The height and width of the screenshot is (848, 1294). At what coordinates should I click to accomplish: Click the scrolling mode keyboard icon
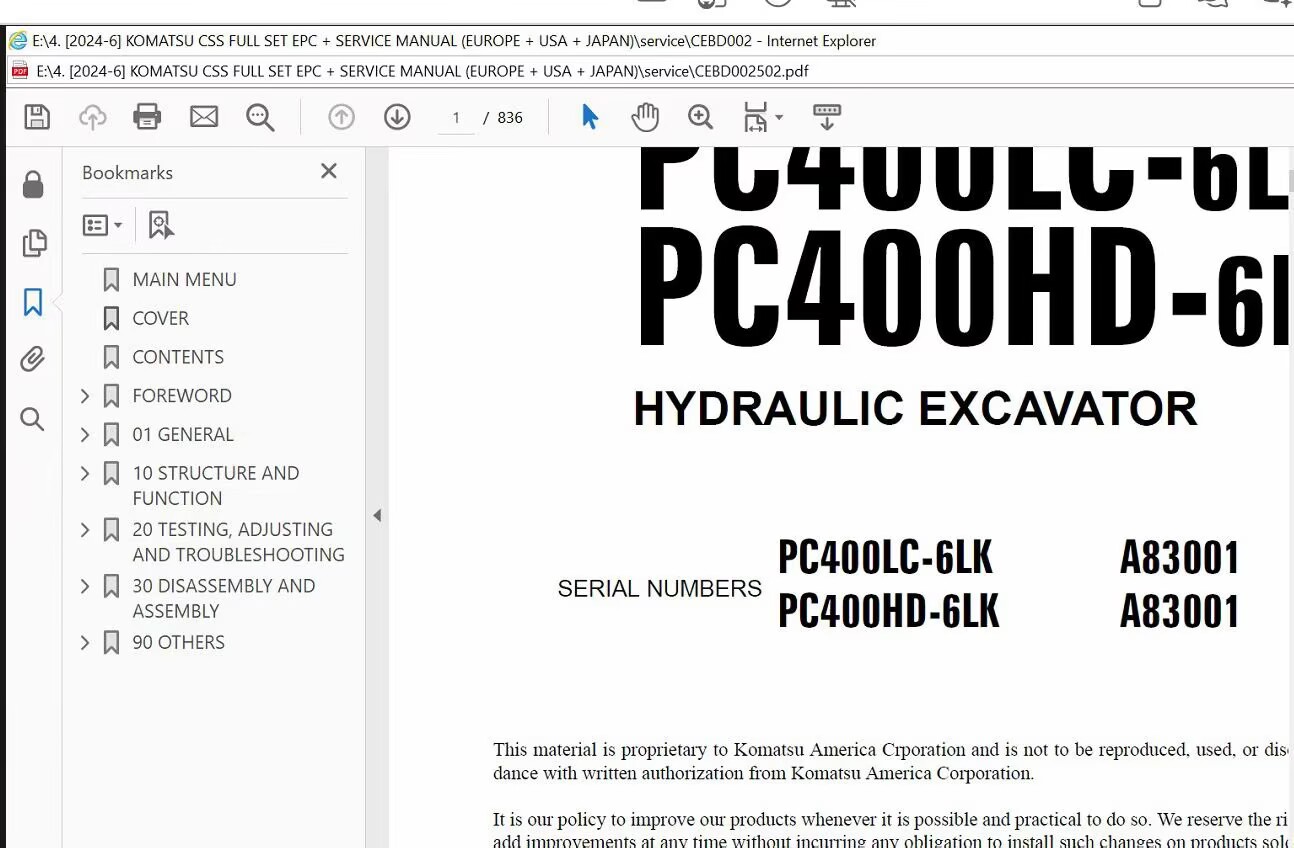[826, 117]
